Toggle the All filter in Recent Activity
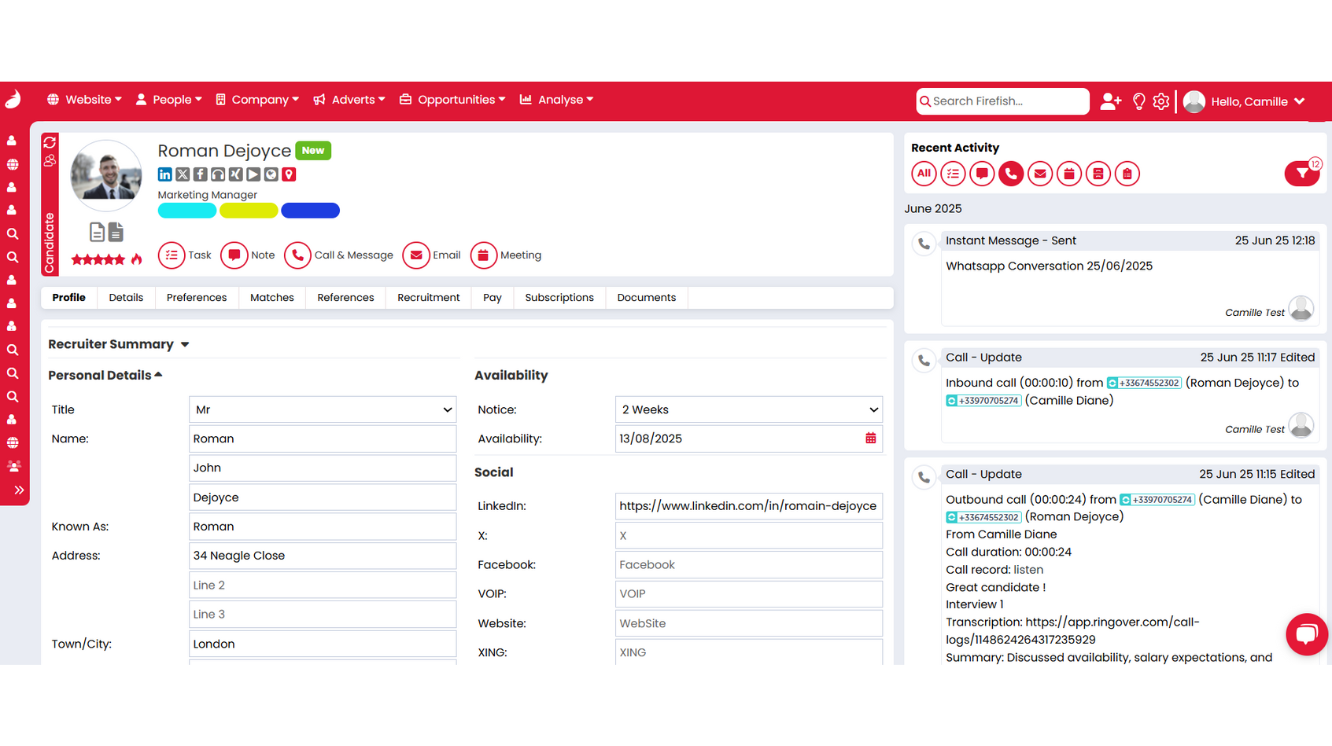 point(923,173)
